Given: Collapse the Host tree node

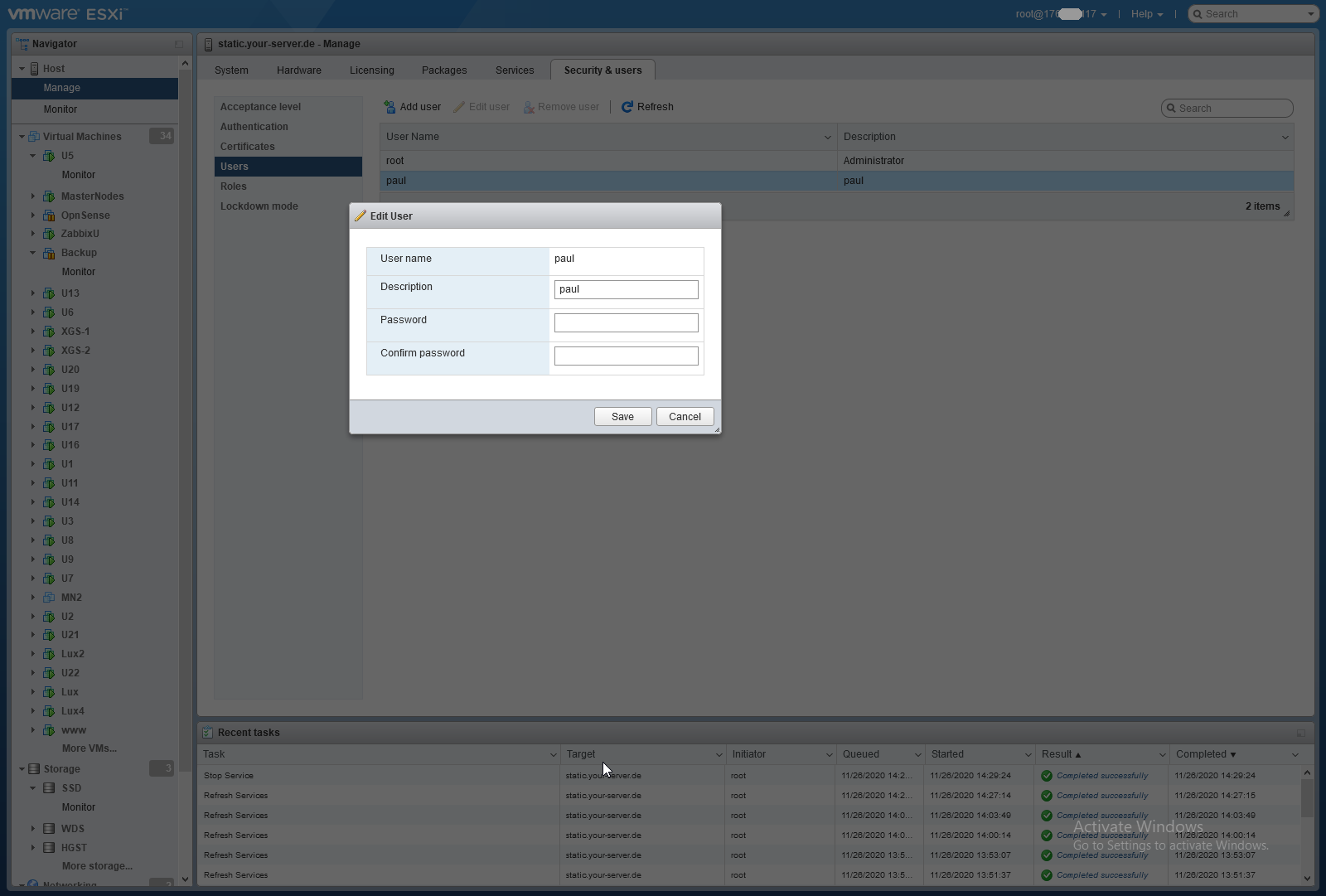Looking at the screenshot, I should 22,69.
